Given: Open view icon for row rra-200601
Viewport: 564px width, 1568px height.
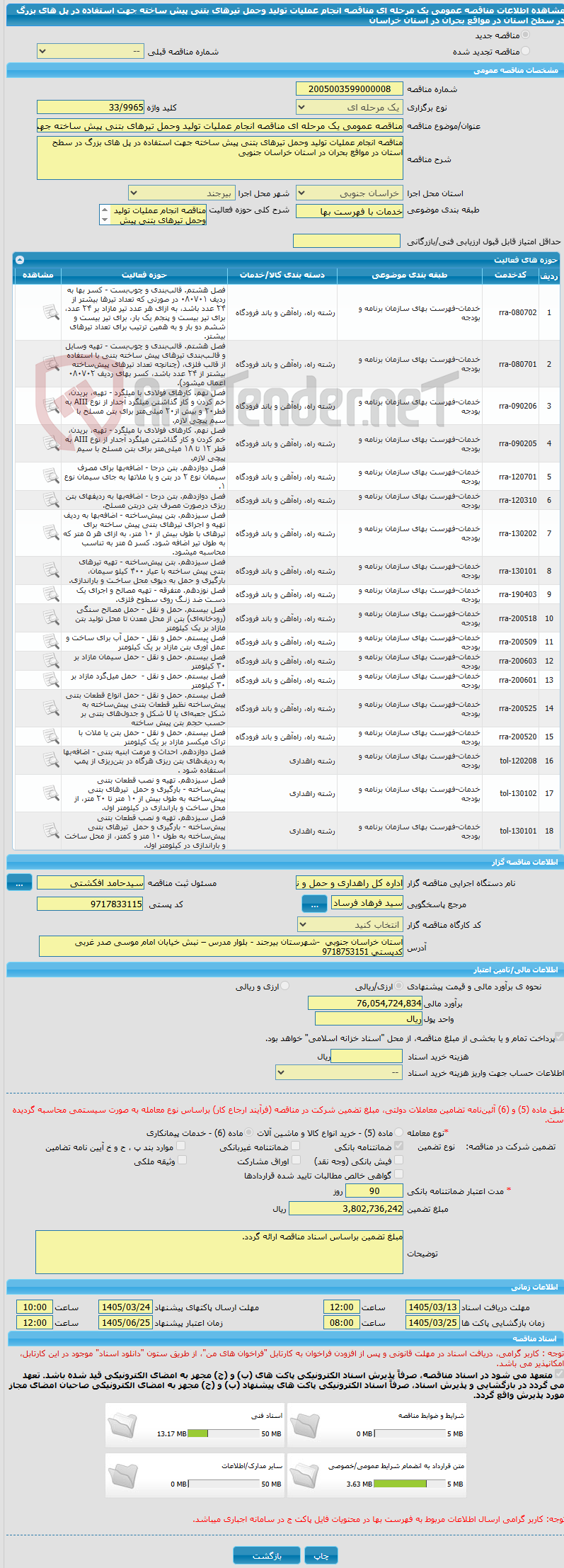Looking at the screenshot, I should (50, 680).
